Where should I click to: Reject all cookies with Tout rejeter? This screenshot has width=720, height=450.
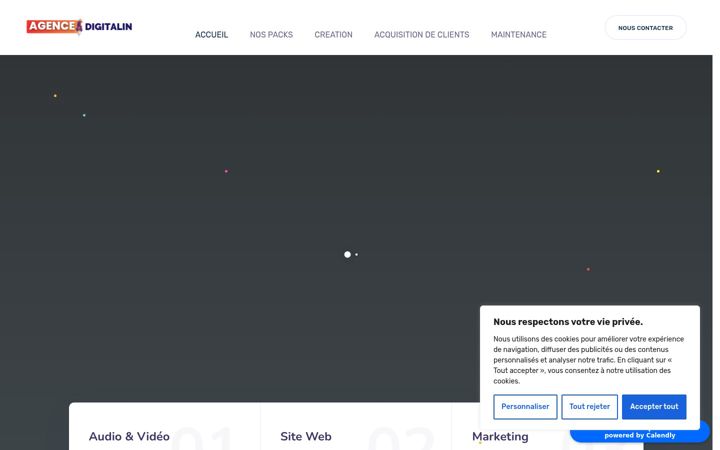[589, 406]
